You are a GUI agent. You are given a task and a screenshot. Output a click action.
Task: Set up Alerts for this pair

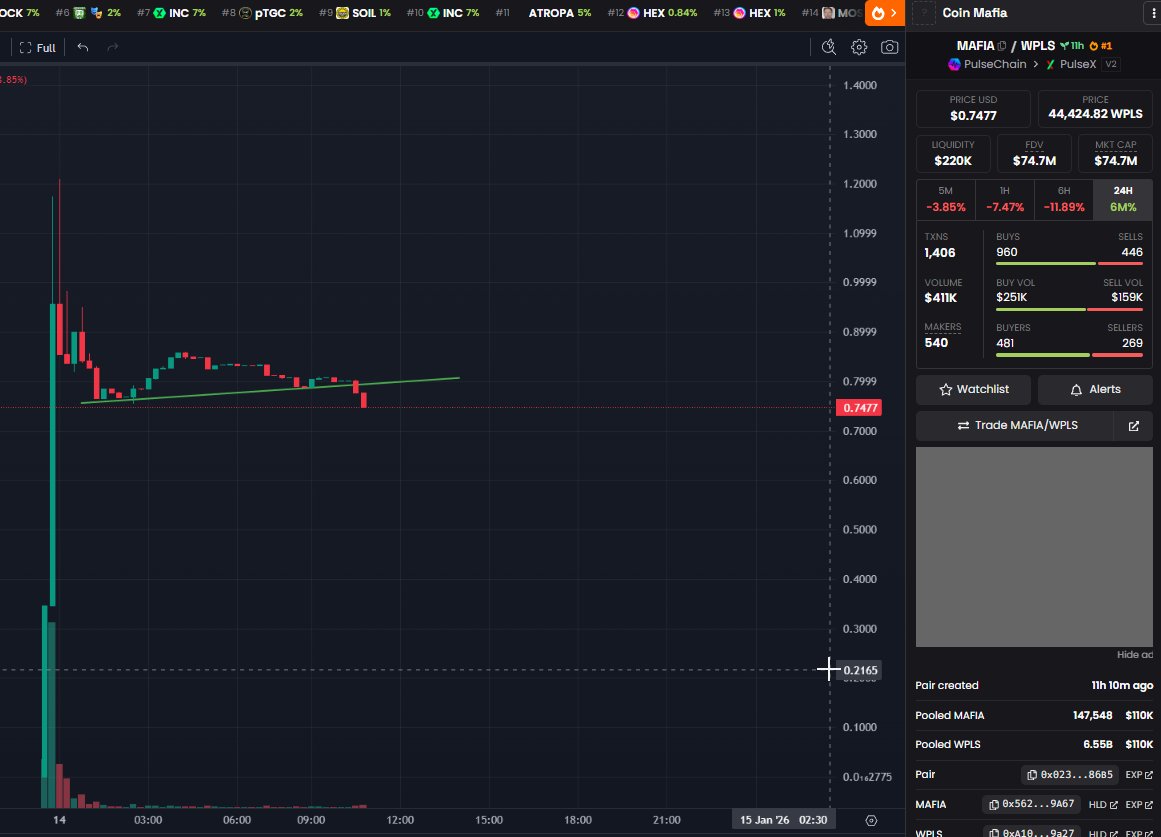1095,390
